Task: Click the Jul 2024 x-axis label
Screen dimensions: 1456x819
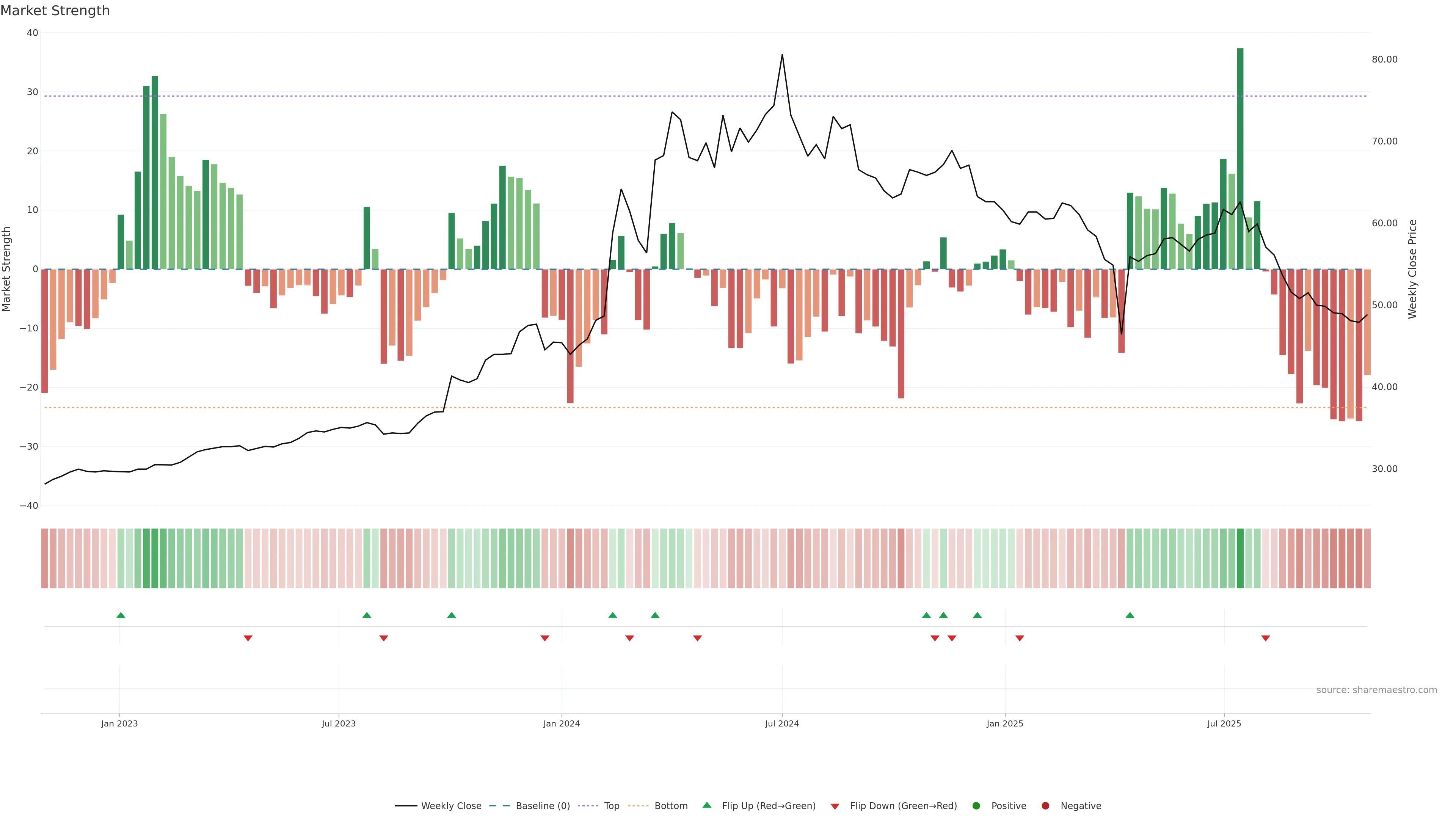Action: [782, 723]
